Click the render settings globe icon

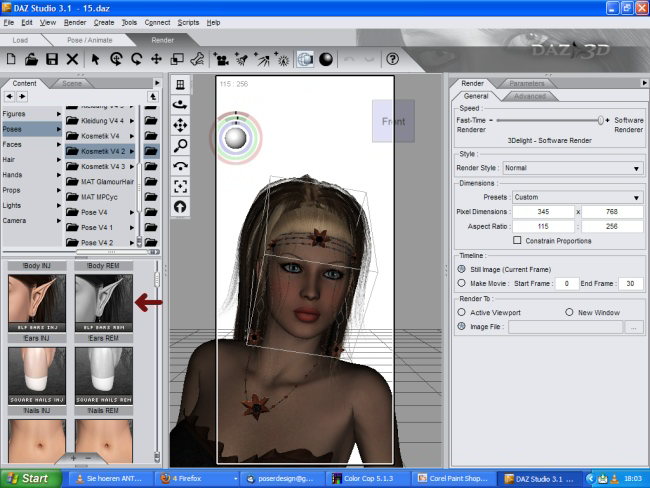(305, 59)
